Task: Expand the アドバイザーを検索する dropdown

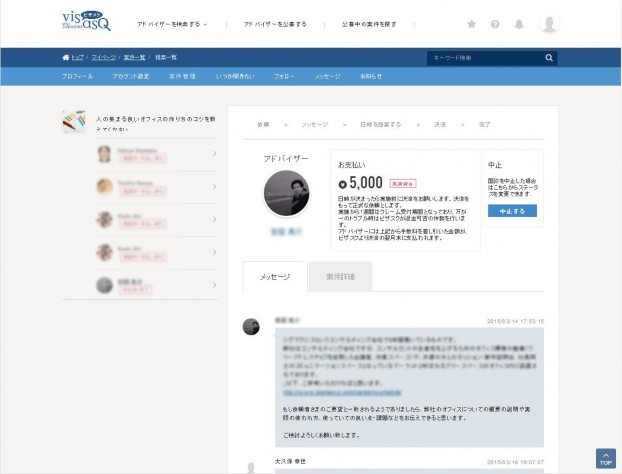Action: click(x=172, y=24)
